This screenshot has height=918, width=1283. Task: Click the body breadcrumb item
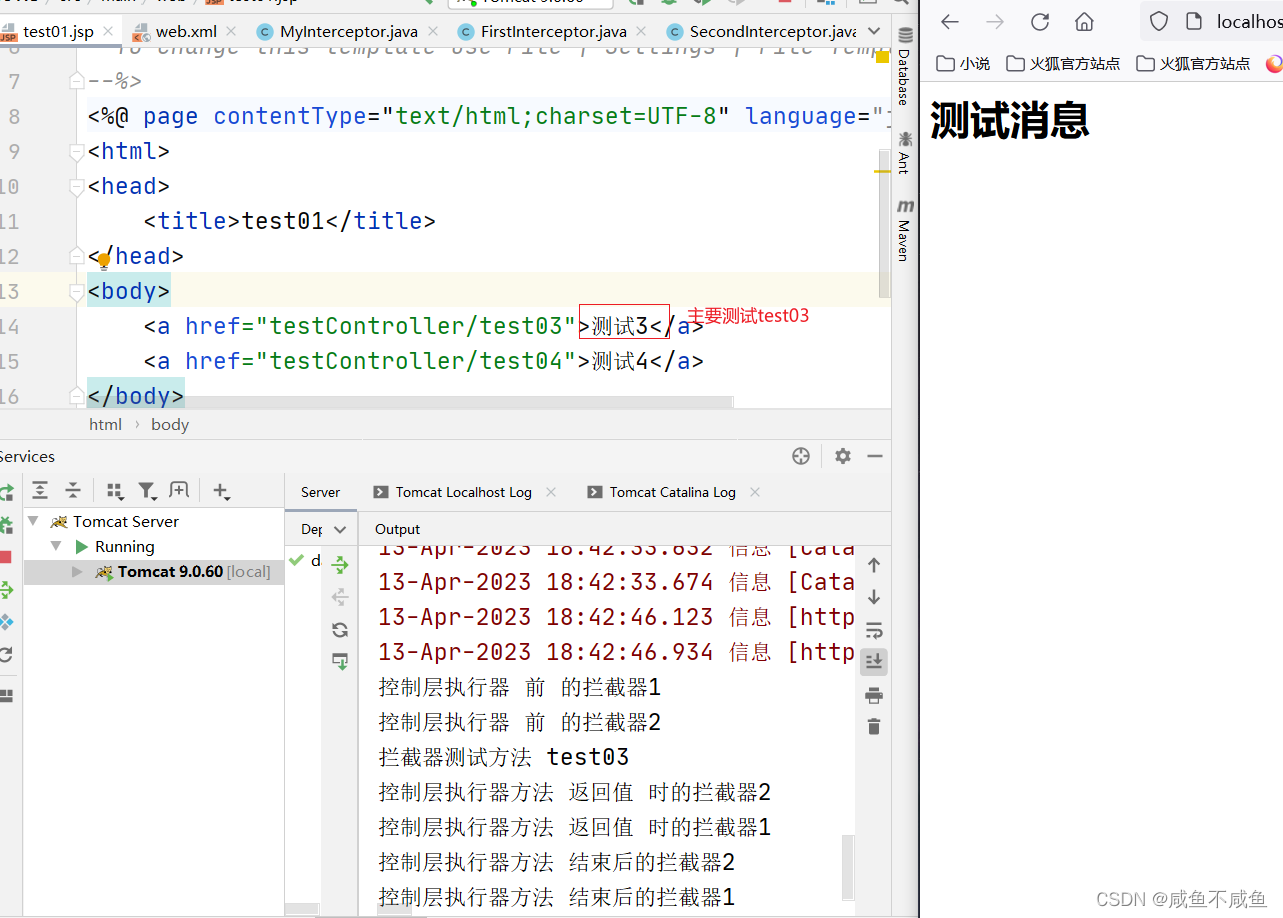[170, 424]
